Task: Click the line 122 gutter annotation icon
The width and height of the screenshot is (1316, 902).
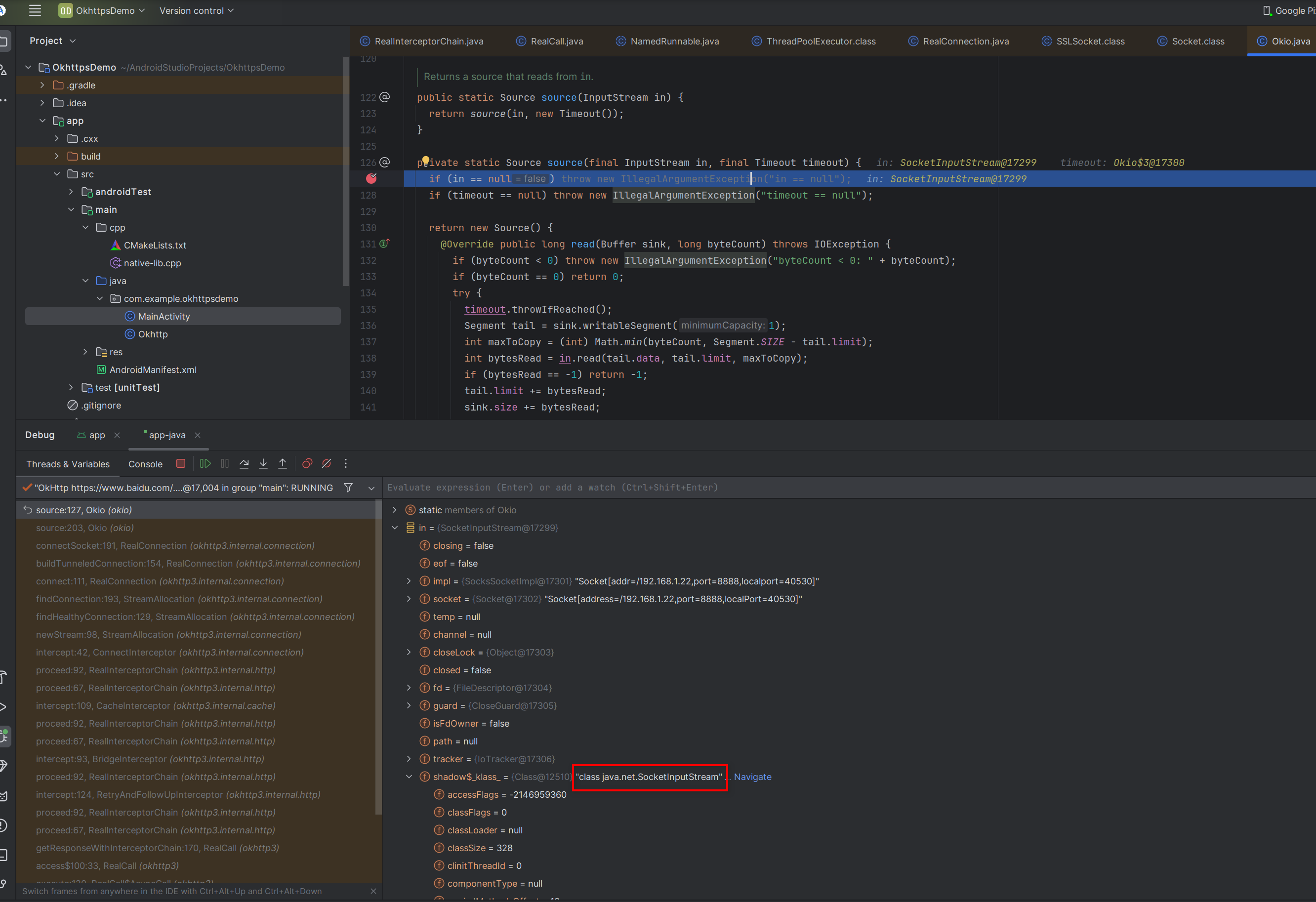Action: click(x=384, y=97)
